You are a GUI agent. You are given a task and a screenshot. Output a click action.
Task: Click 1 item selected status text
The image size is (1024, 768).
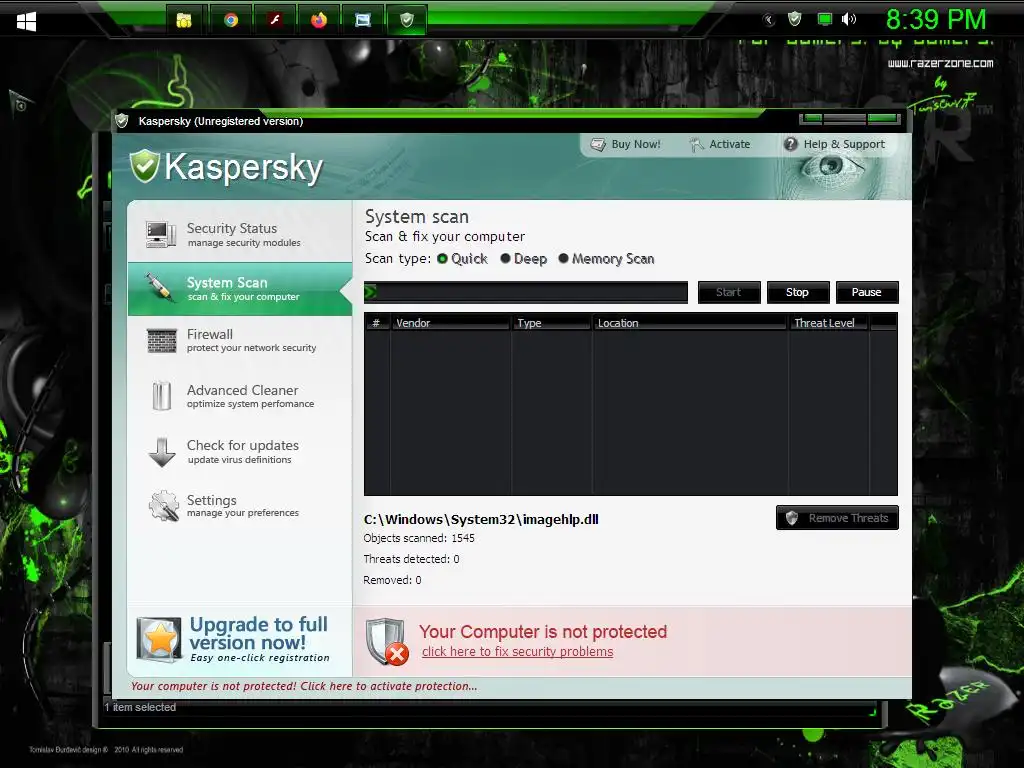point(140,707)
